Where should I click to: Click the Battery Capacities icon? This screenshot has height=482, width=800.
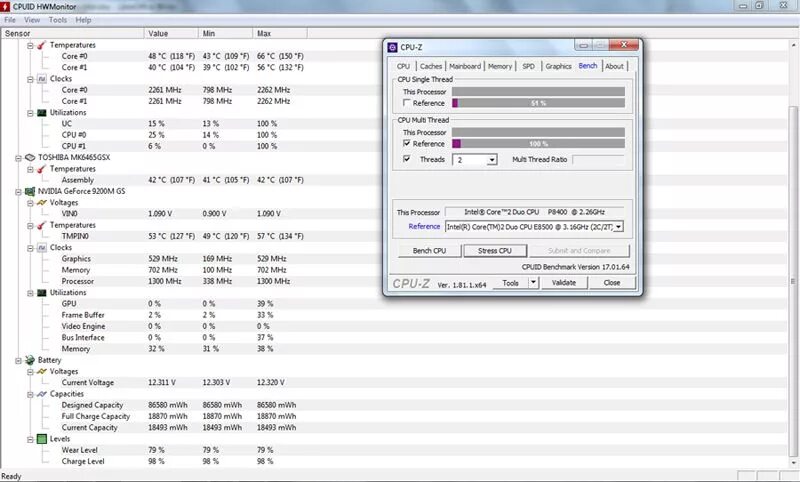click(42, 394)
